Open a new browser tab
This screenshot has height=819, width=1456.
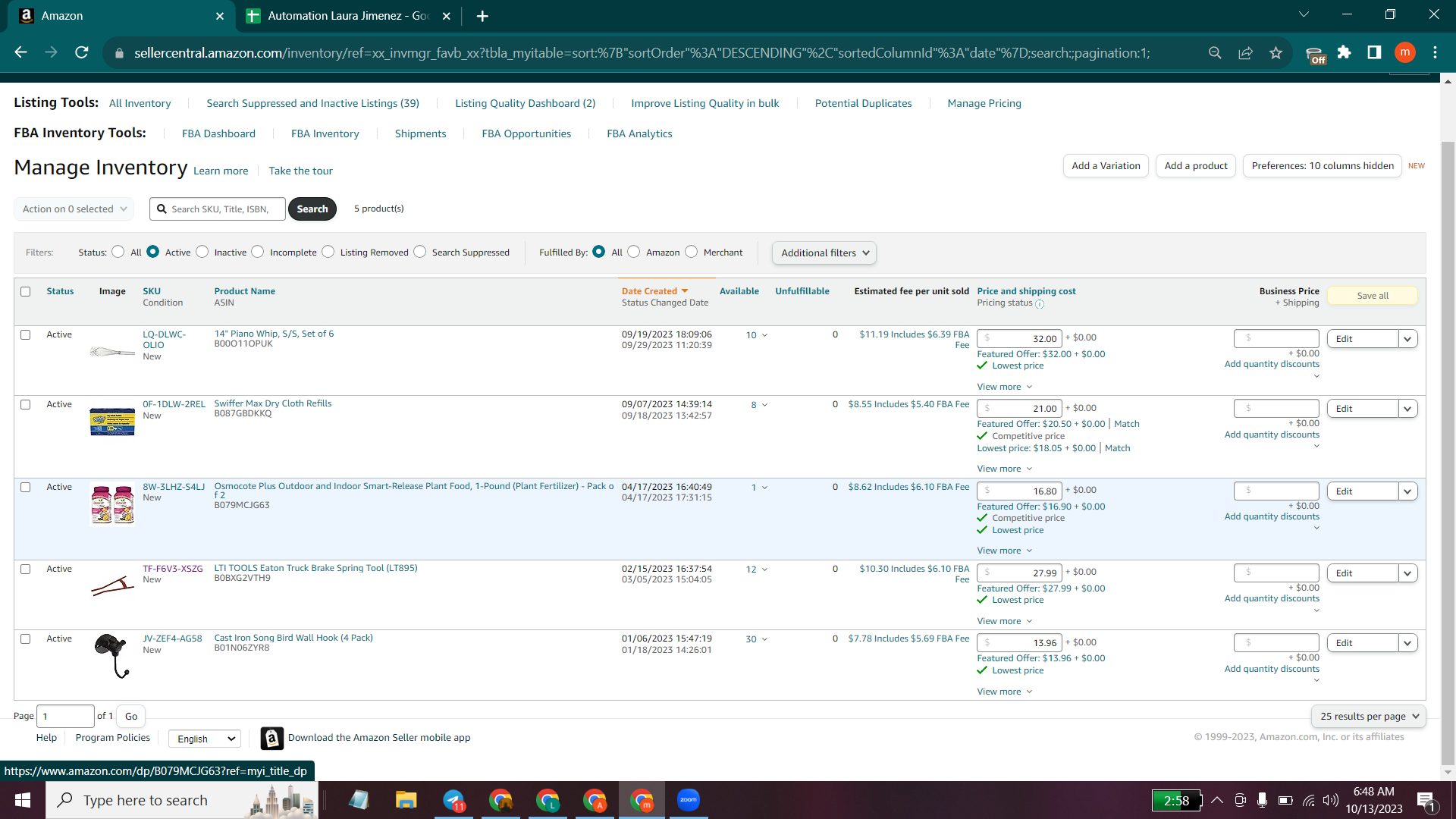482,16
